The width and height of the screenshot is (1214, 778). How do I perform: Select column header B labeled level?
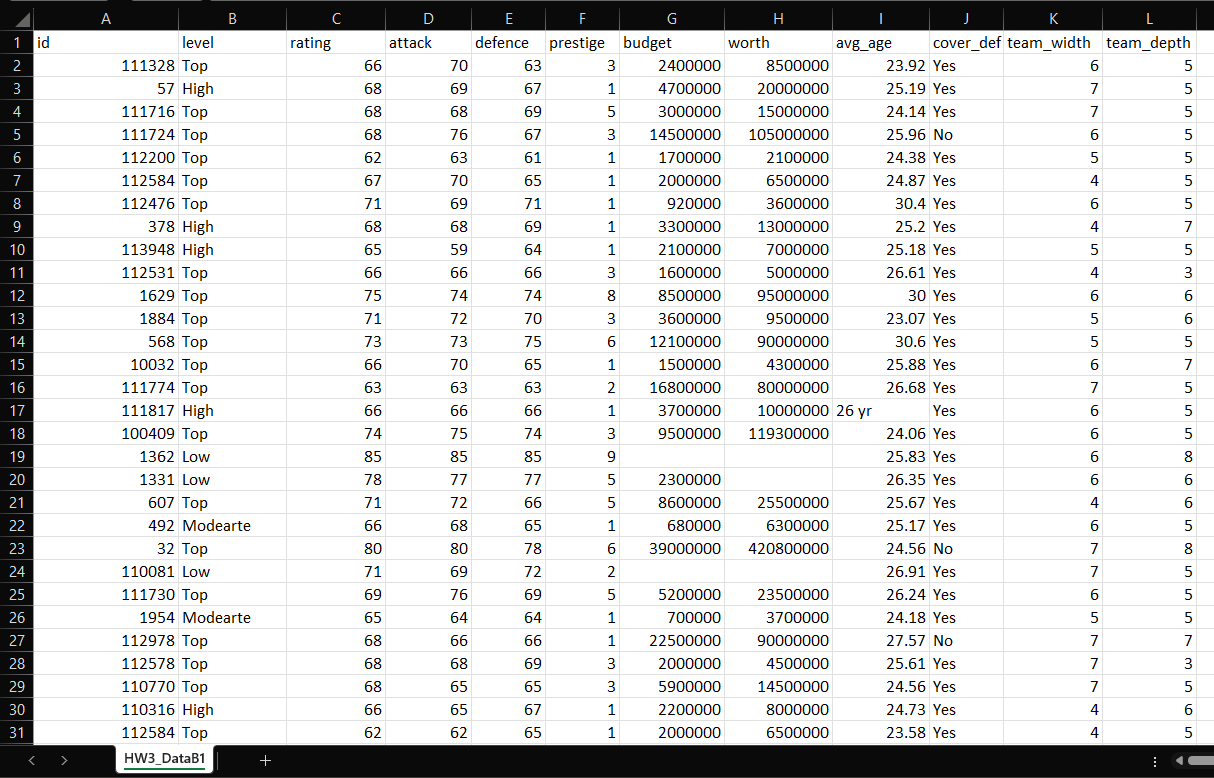[x=232, y=18]
